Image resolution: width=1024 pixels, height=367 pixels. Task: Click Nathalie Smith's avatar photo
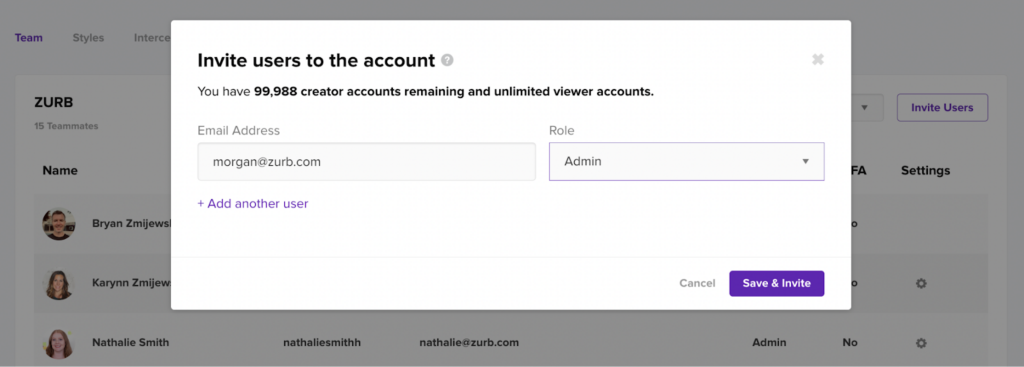click(x=59, y=343)
